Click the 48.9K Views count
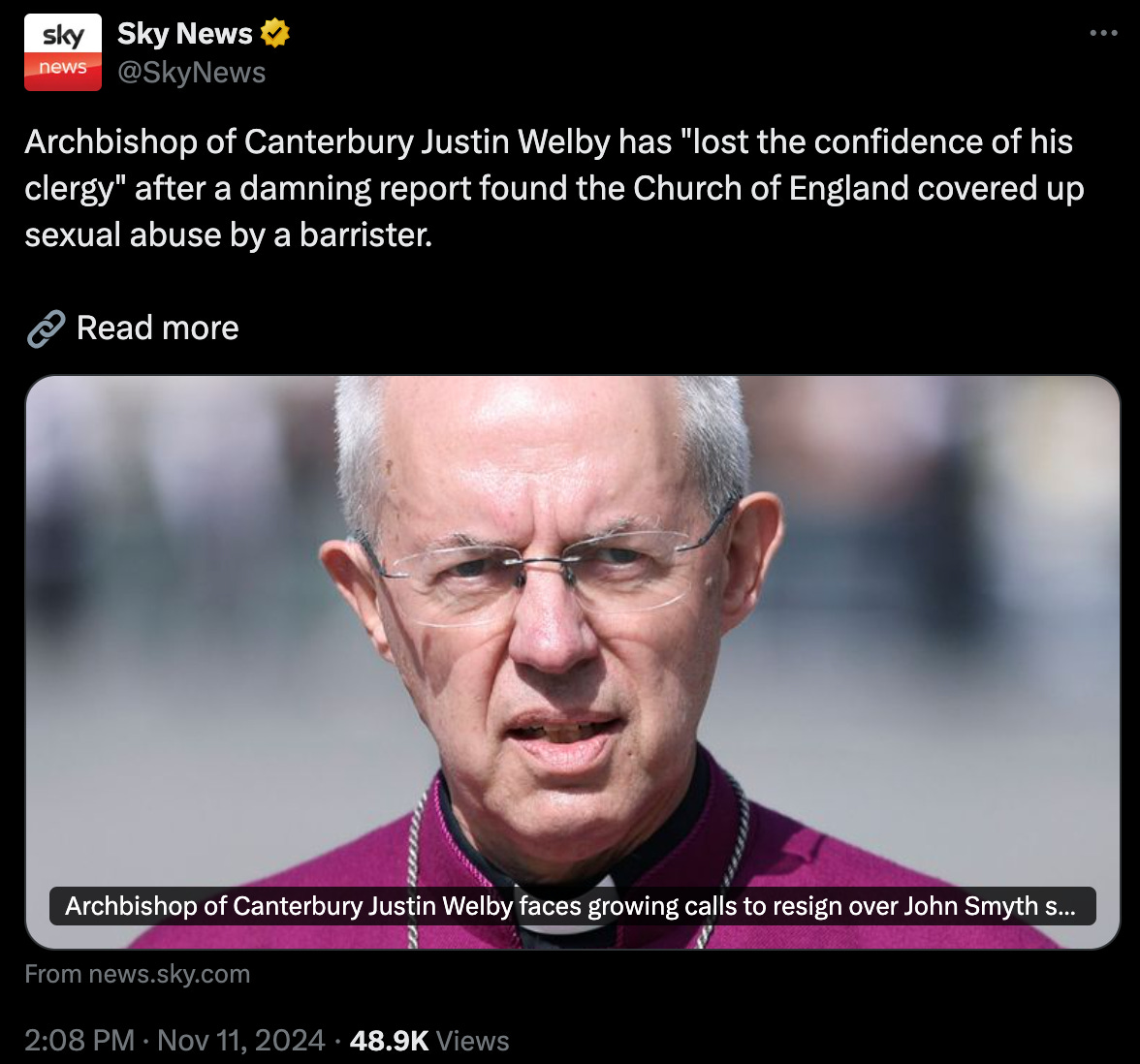Image resolution: width=1140 pixels, height=1064 pixels. click(428, 1041)
